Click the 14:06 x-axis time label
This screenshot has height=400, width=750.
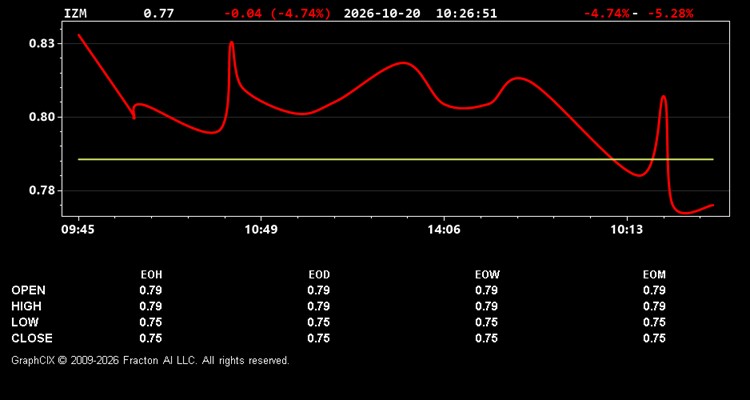tap(444, 230)
